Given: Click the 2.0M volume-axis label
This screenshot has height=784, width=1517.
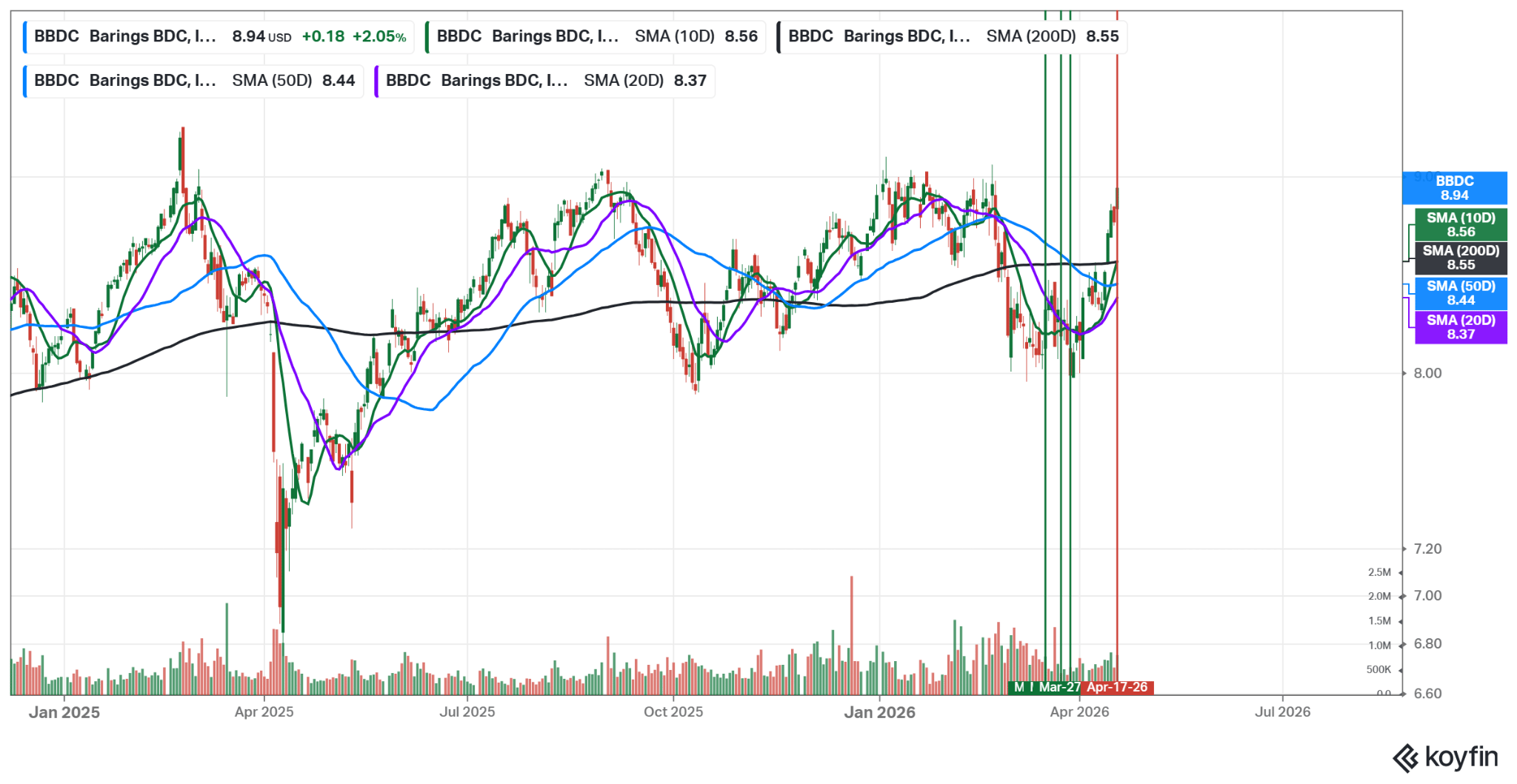Looking at the screenshot, I should pyautogui.click(x=1379, y=596).
